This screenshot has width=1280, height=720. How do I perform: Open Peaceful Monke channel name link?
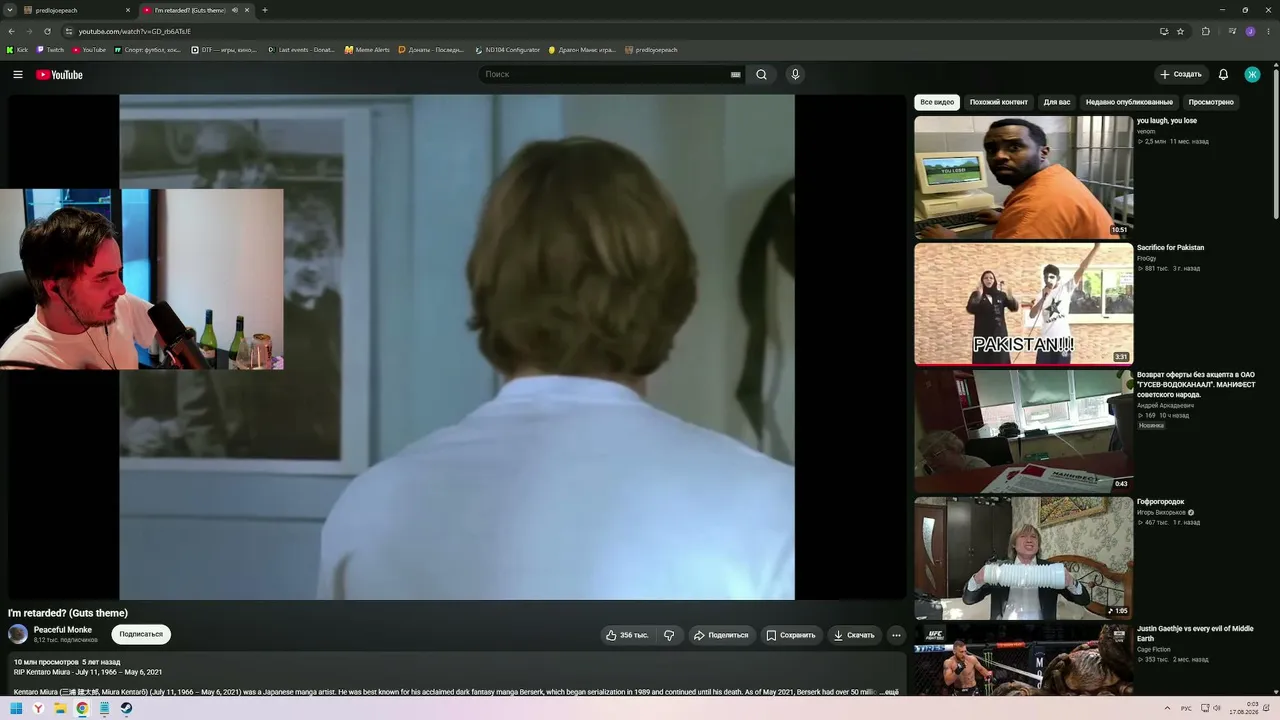point(63,630)
